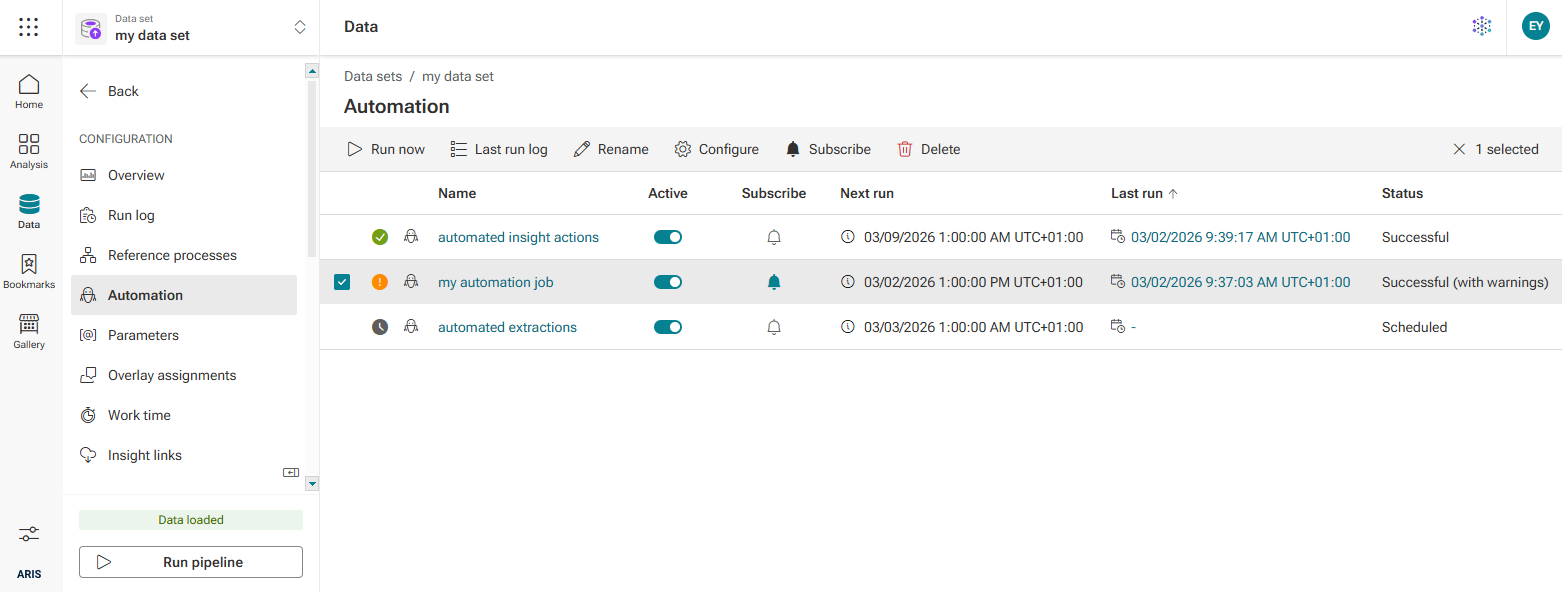Uncheck the my automation job row checkbox

coord(342,282)
